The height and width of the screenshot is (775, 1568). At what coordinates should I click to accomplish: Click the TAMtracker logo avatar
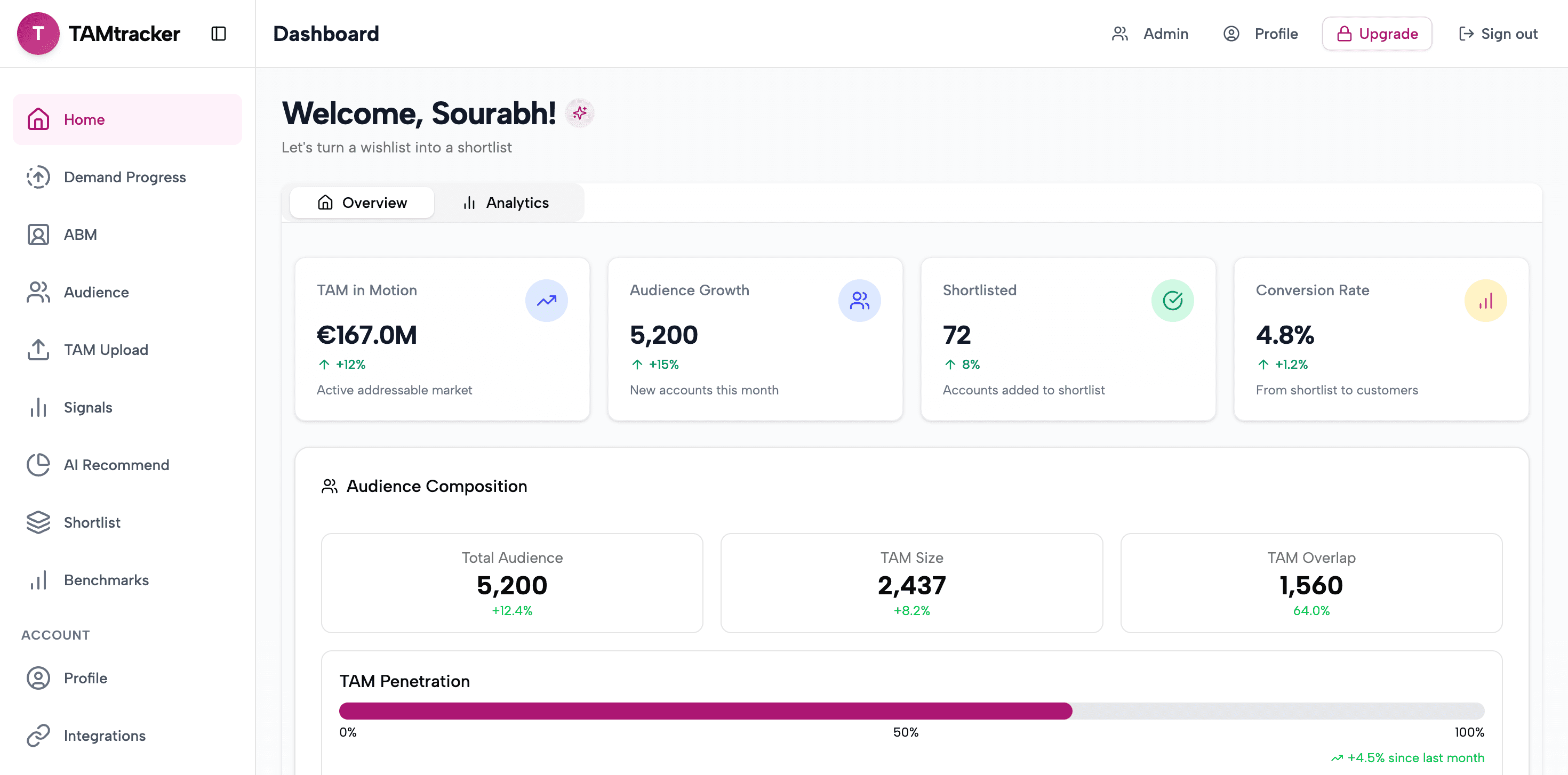point(38,34)
